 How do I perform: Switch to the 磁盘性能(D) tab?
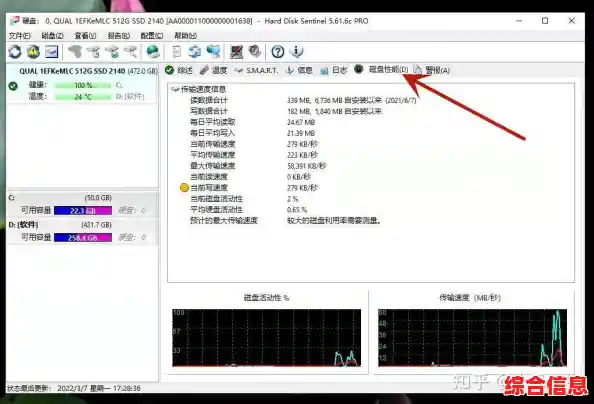pyautogui.click(x=381, y=69)
